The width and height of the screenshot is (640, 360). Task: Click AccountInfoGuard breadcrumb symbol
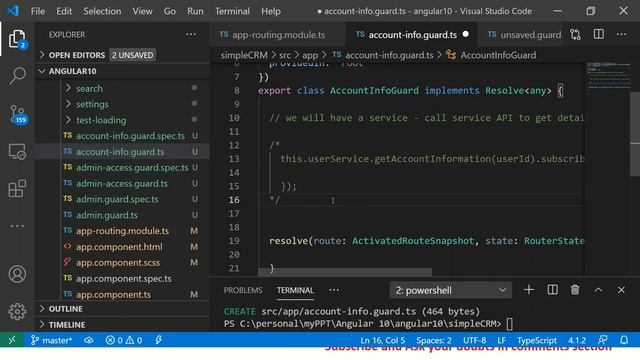point(498,55)
